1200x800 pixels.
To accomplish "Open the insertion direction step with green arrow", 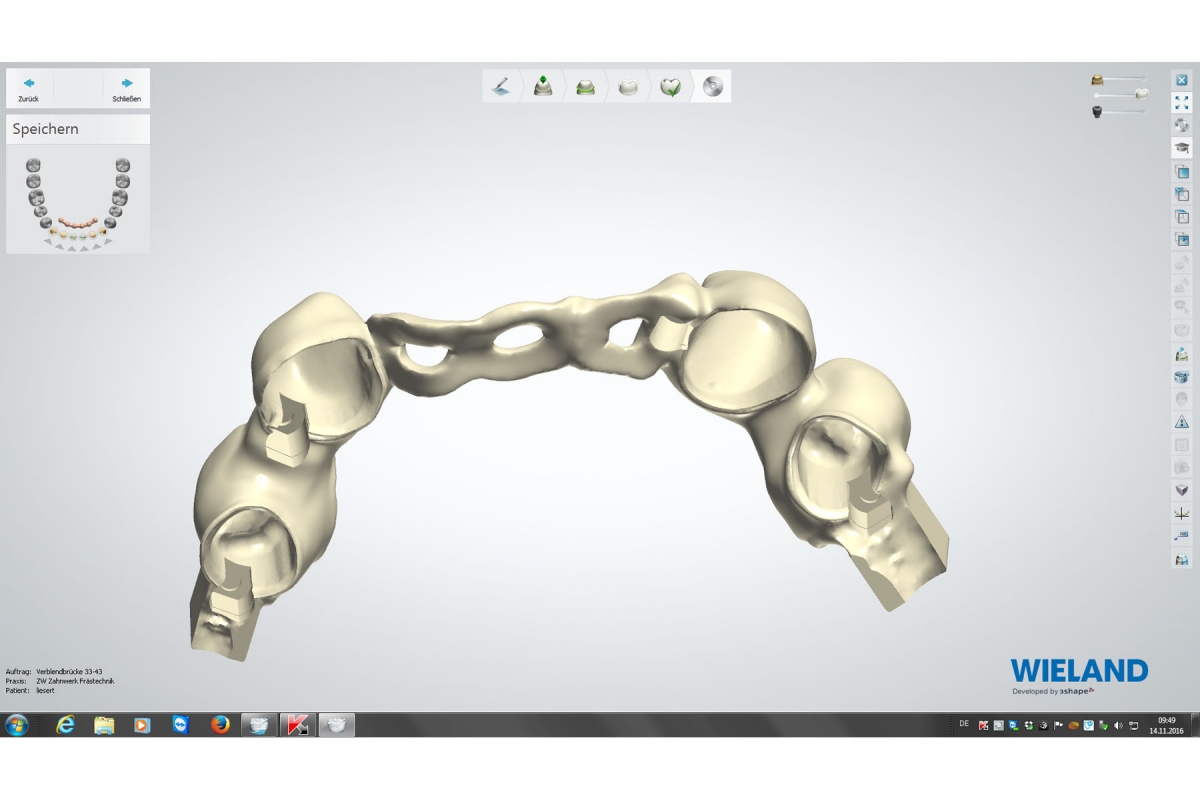I will 543,86.
